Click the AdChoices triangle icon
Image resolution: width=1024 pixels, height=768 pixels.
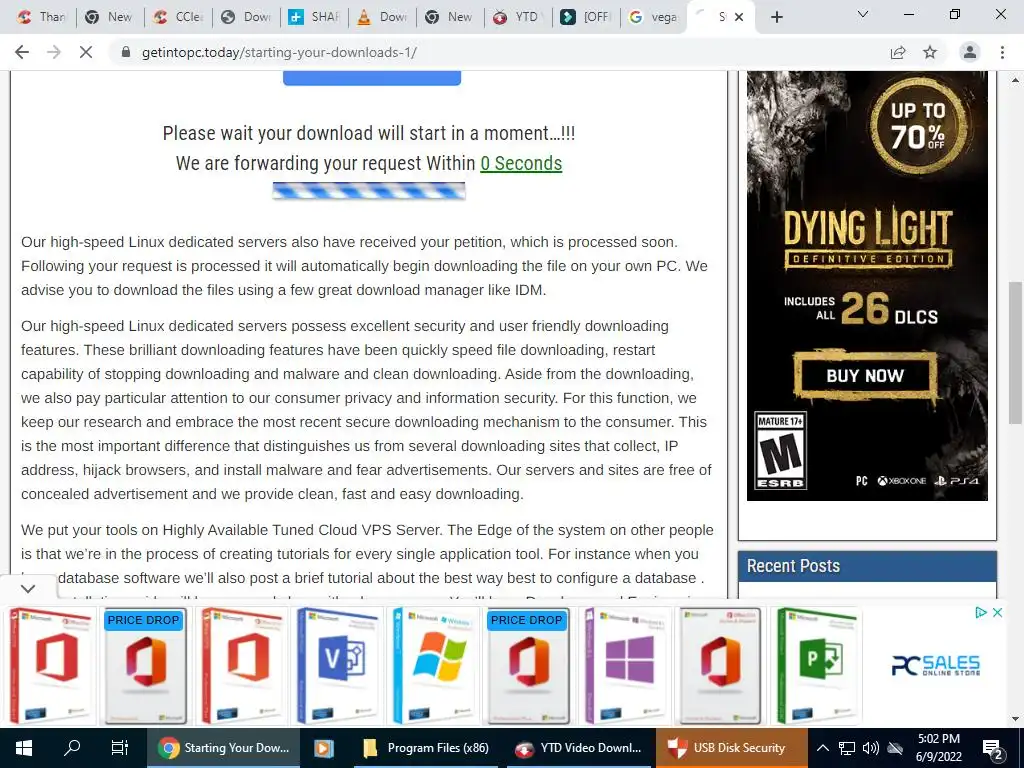tap(980, 613)
